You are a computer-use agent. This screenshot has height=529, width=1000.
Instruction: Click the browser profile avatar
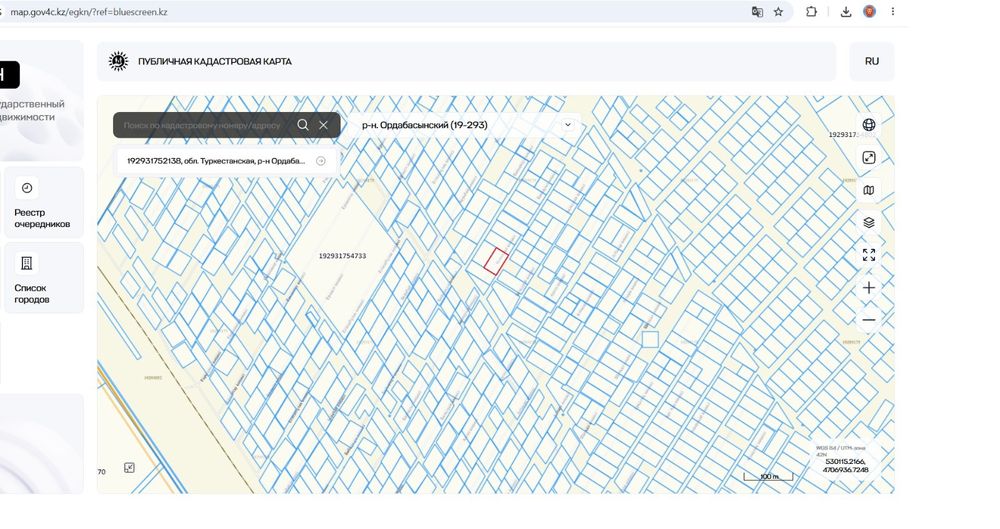point(869,11)
